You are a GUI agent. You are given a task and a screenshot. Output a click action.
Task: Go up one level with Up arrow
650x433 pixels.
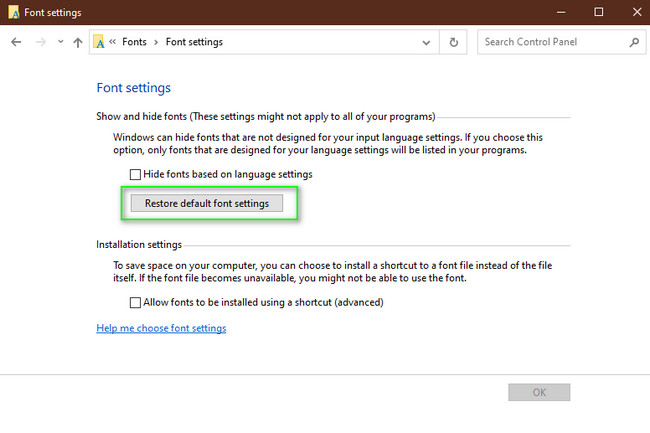(x=78, y=42)
